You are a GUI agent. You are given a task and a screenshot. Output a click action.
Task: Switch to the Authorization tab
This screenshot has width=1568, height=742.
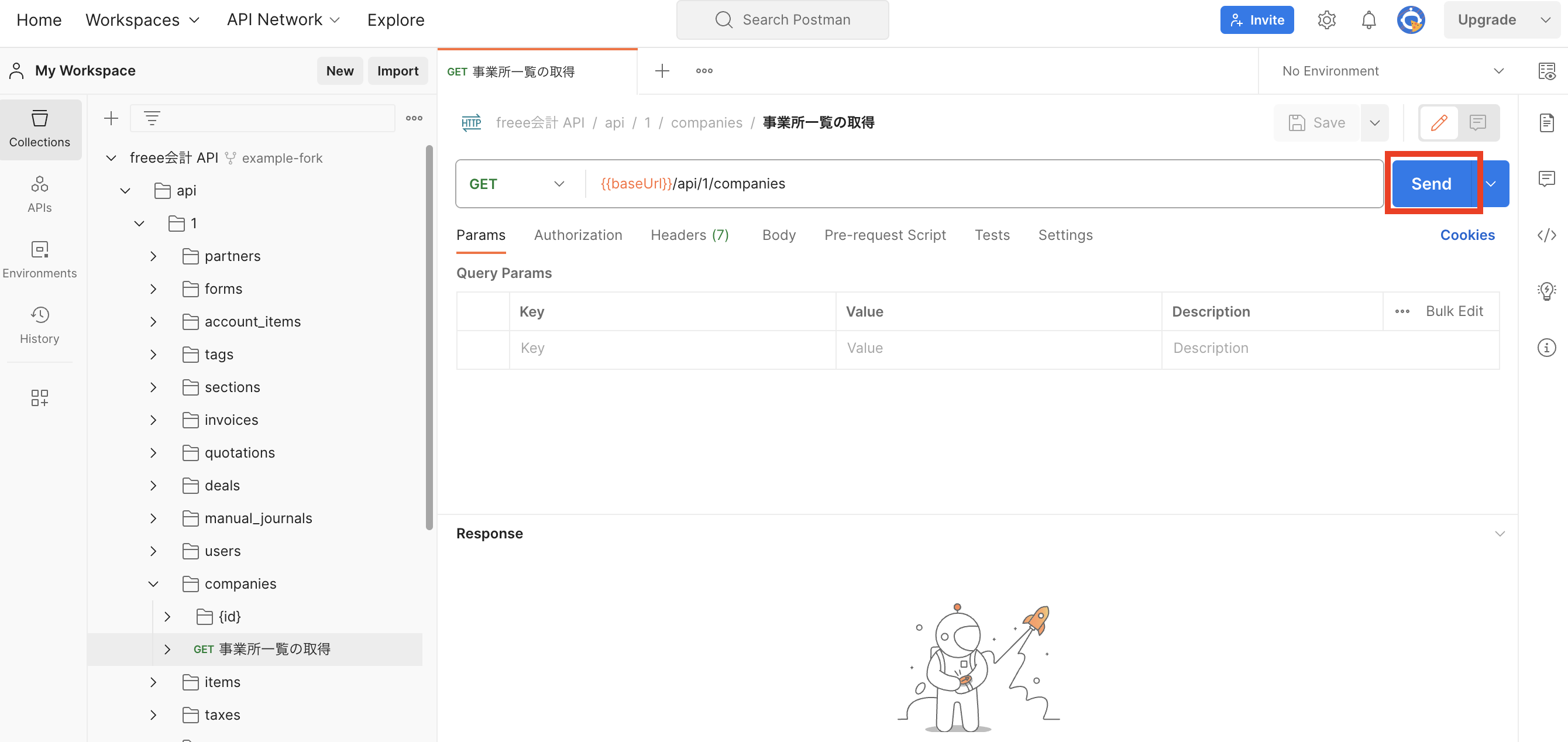(x=578, y=235)
